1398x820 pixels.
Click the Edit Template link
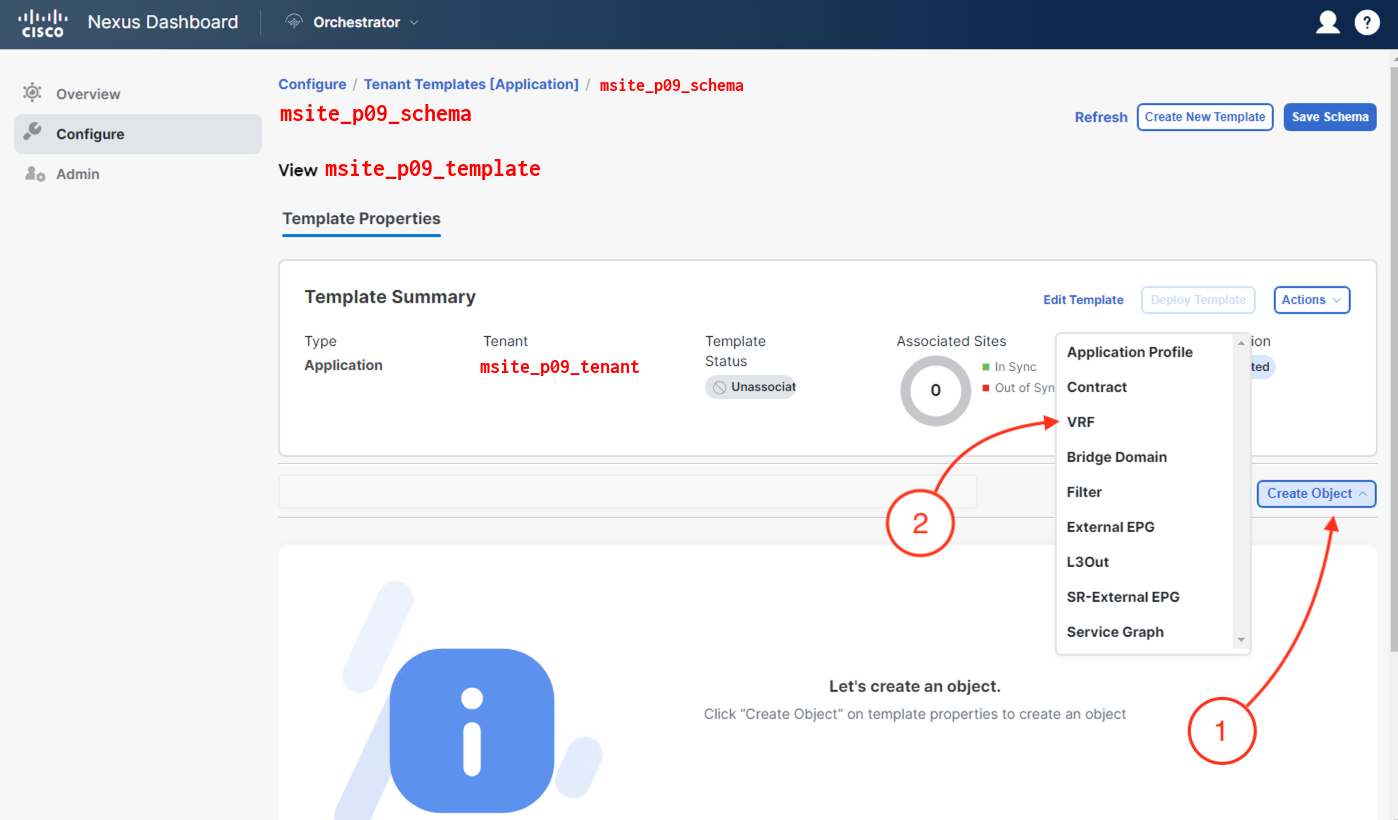click(x=1083, y=300)
